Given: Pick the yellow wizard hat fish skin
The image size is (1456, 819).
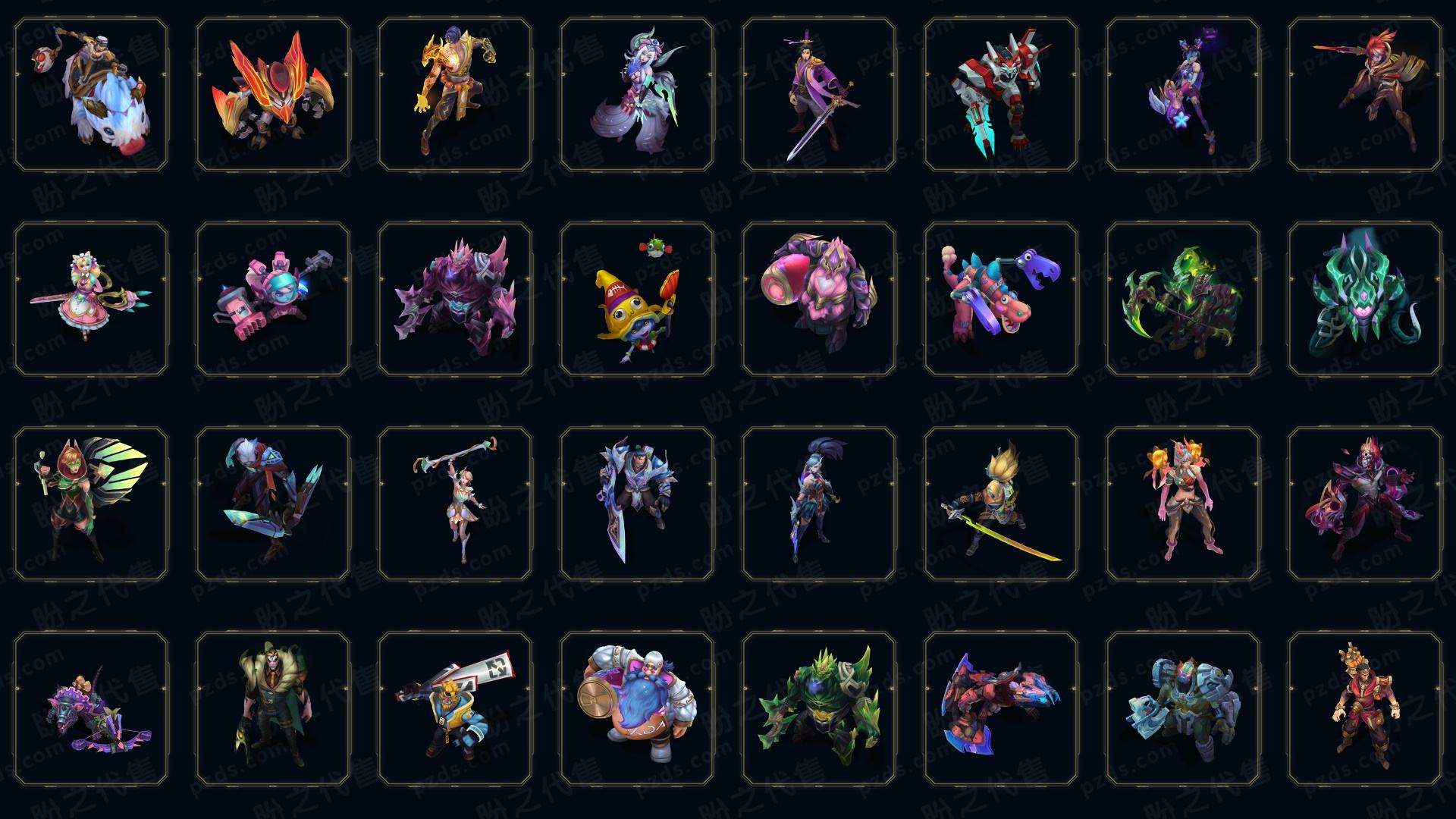Looking at the screenshot, I should coord(637,299).
